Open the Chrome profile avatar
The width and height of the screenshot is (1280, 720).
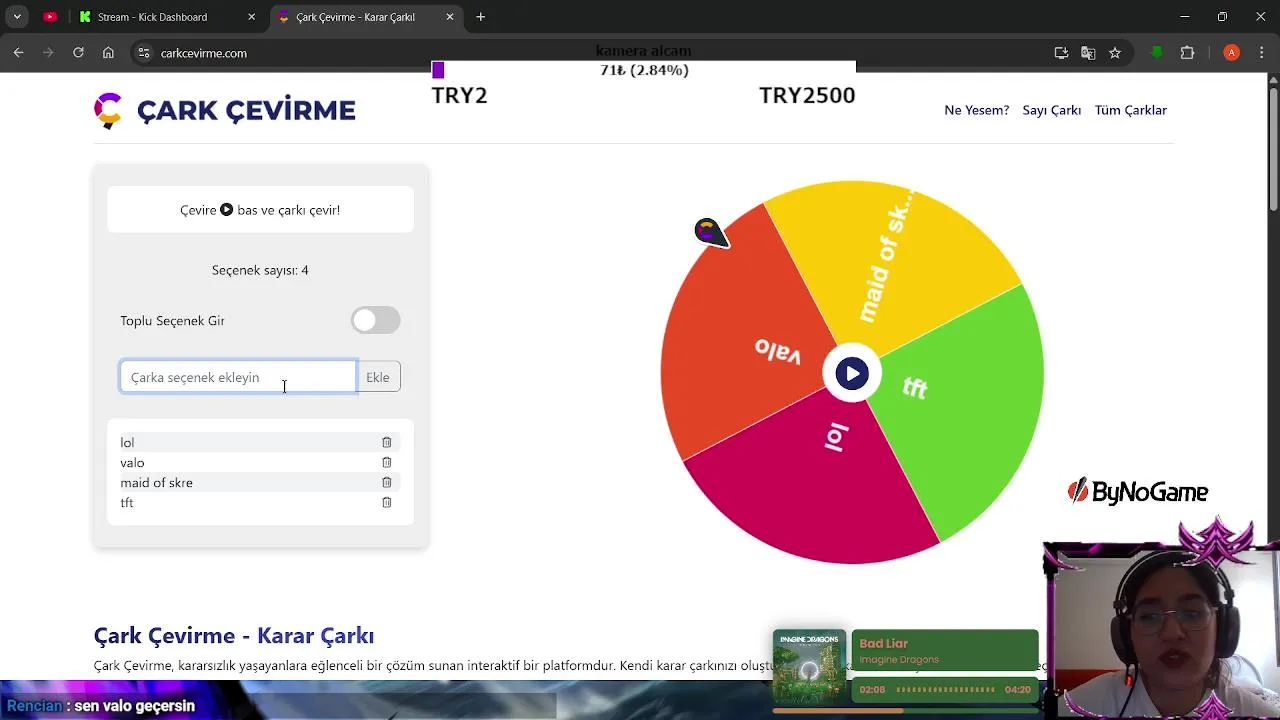[x=1232, y=53]
